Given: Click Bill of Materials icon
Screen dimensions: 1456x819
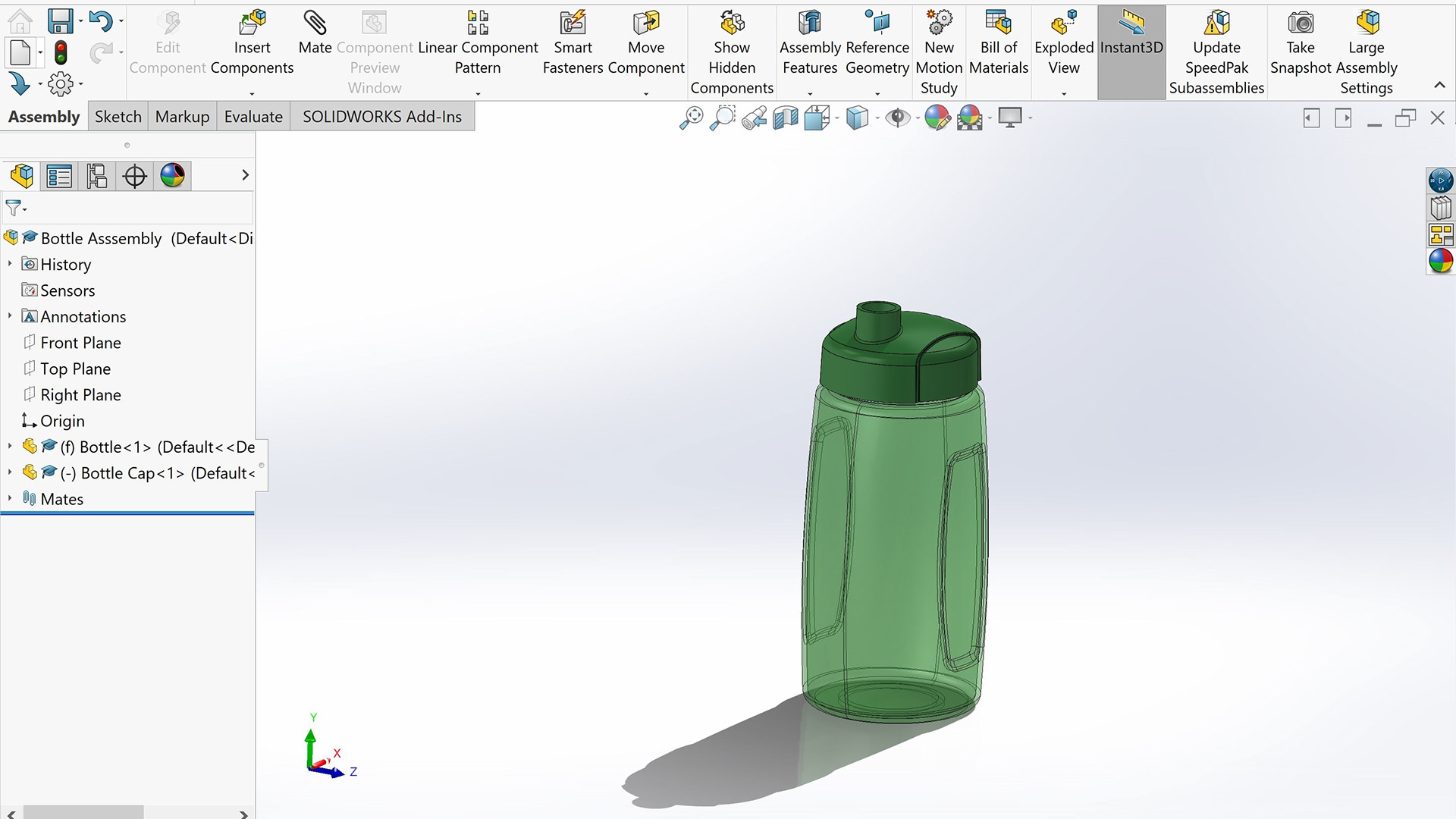Looking at the screenshot, I should [x=998, y=24].
